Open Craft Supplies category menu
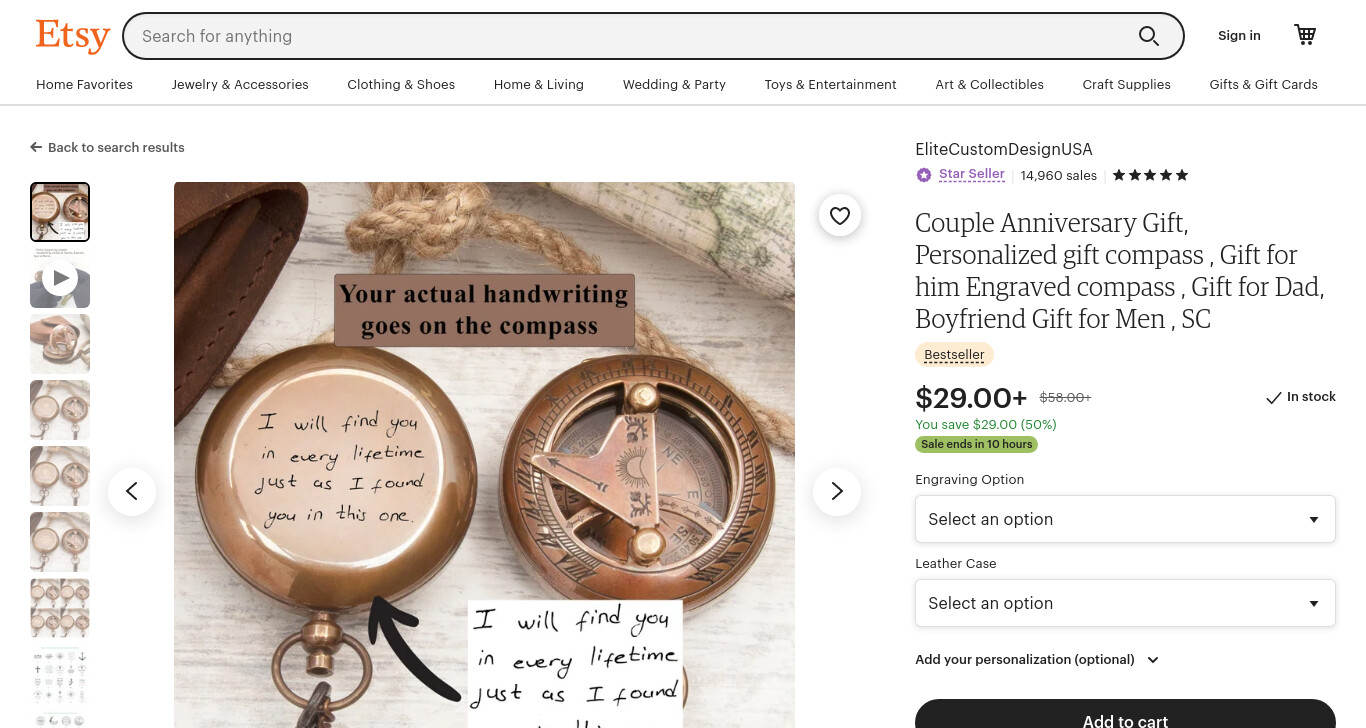 (1126, 85)
